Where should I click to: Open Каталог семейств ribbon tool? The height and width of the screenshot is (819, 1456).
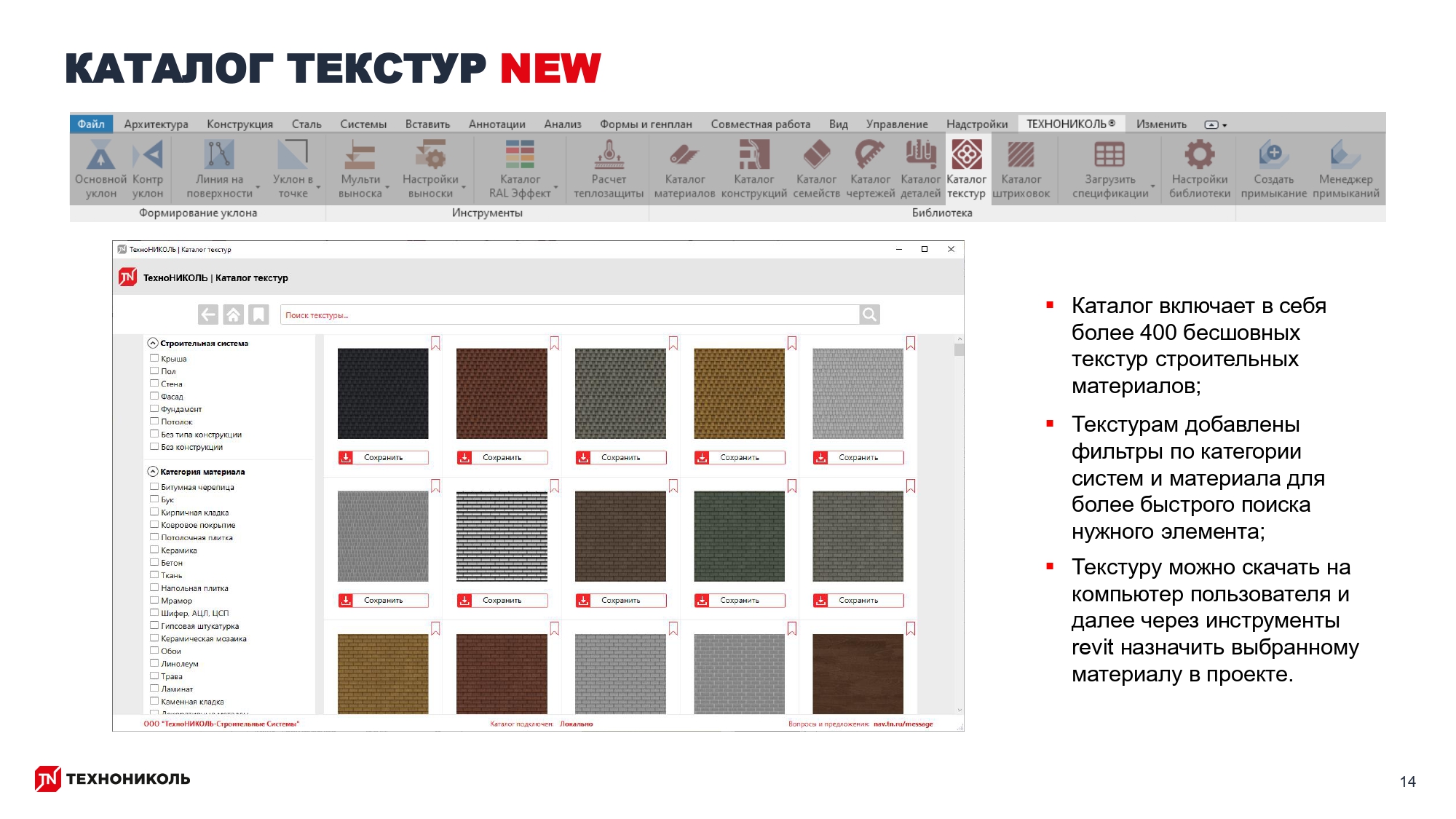816,170
